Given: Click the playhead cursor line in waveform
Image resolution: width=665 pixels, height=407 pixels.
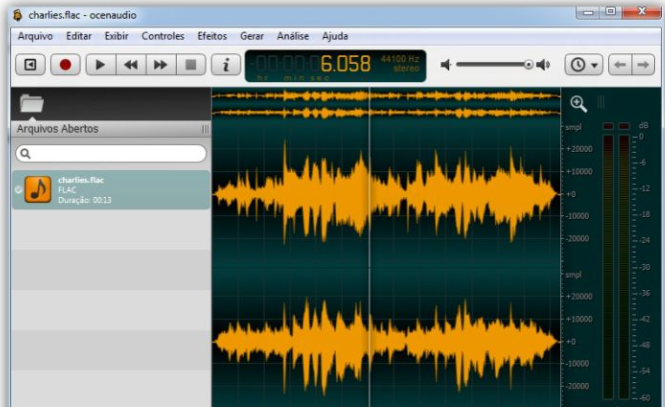Looking at the screenshot, I should tap(369, 246).
